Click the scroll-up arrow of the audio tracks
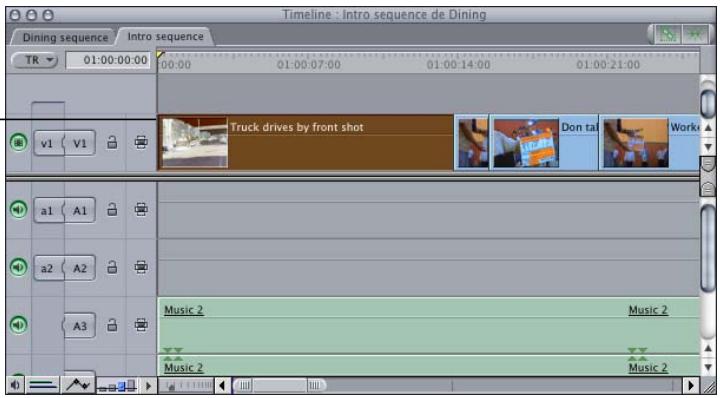The width and height of the screenshot is (720, 398). (x=708, y=348)
